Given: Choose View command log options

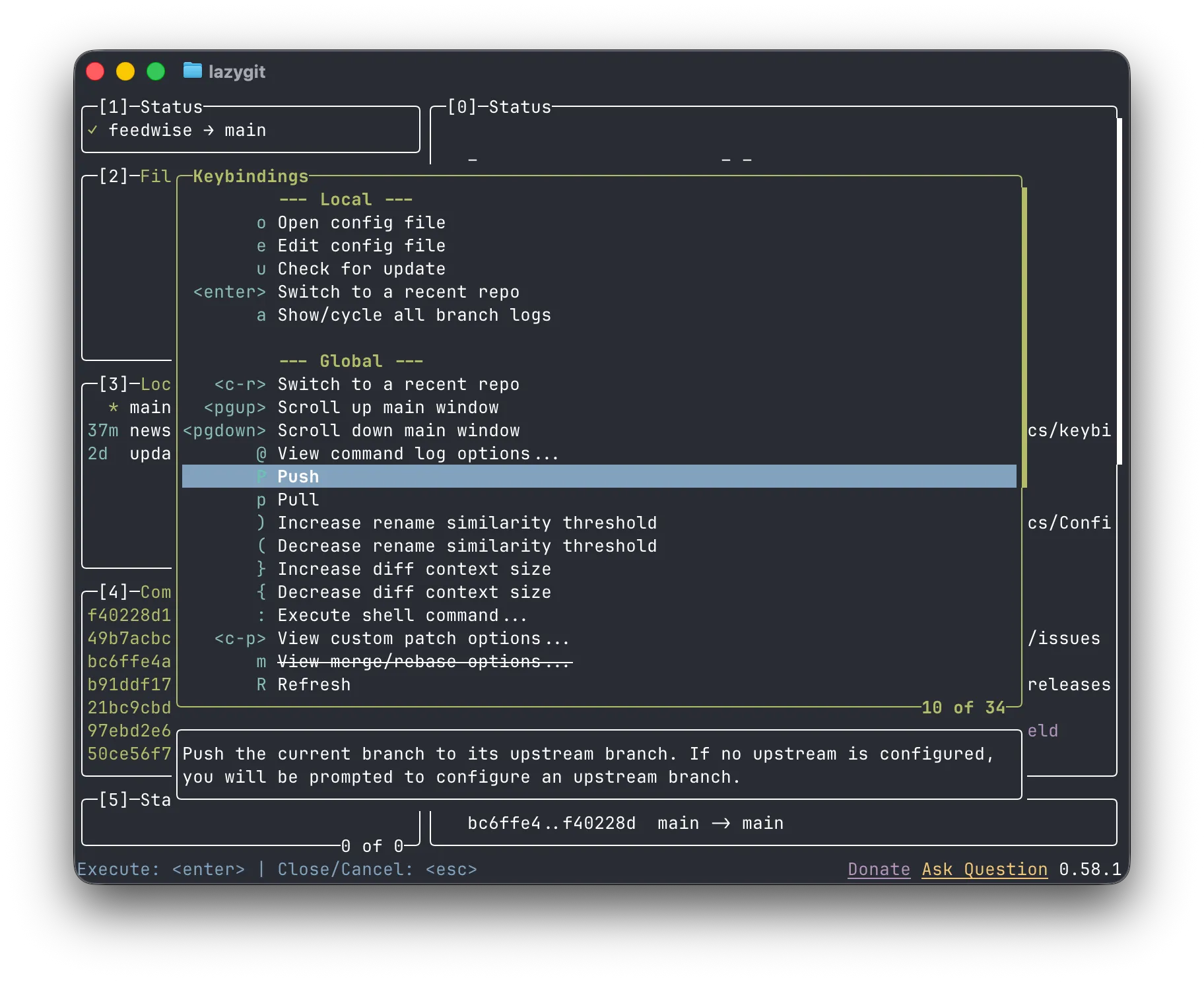Looking at the screenshot, I should [418, 453].
